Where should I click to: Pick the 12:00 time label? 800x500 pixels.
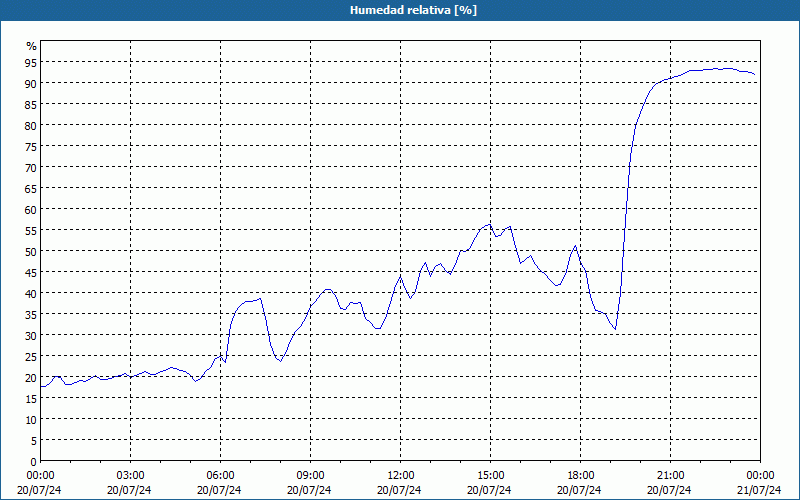tap(401, 476)
